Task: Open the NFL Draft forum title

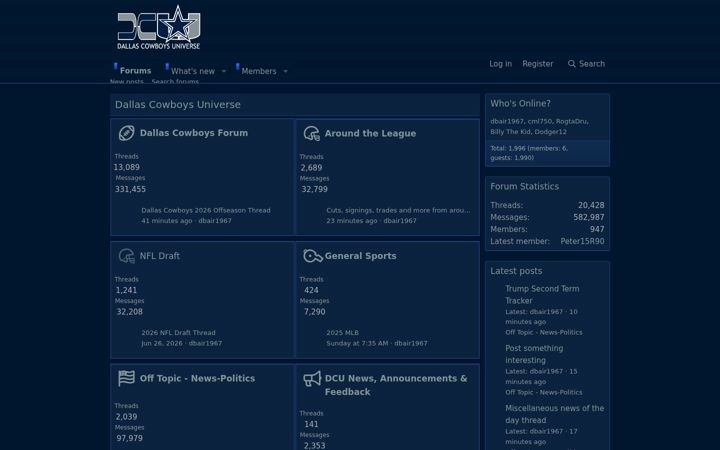Action: [x=160, y=256]
